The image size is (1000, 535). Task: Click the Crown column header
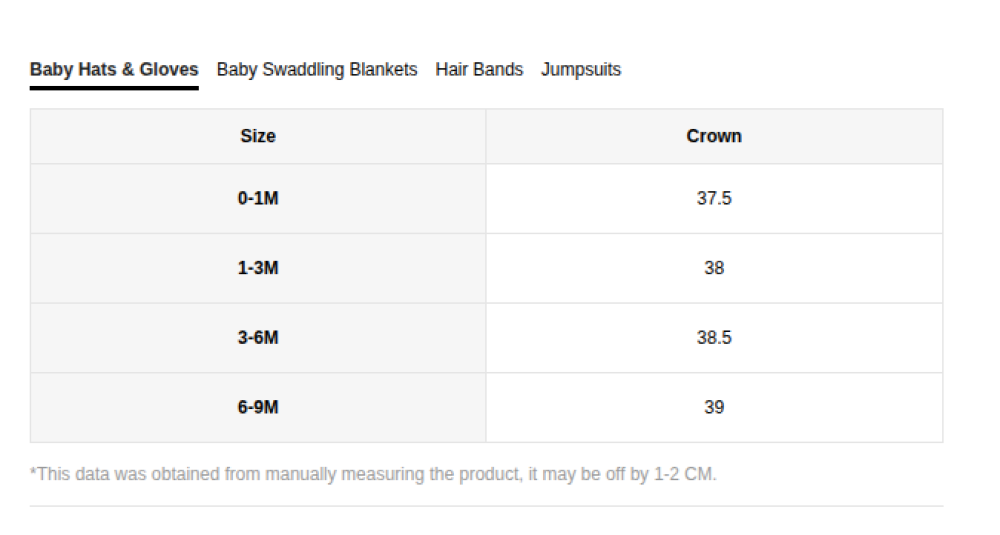click(x=714, y=136)
